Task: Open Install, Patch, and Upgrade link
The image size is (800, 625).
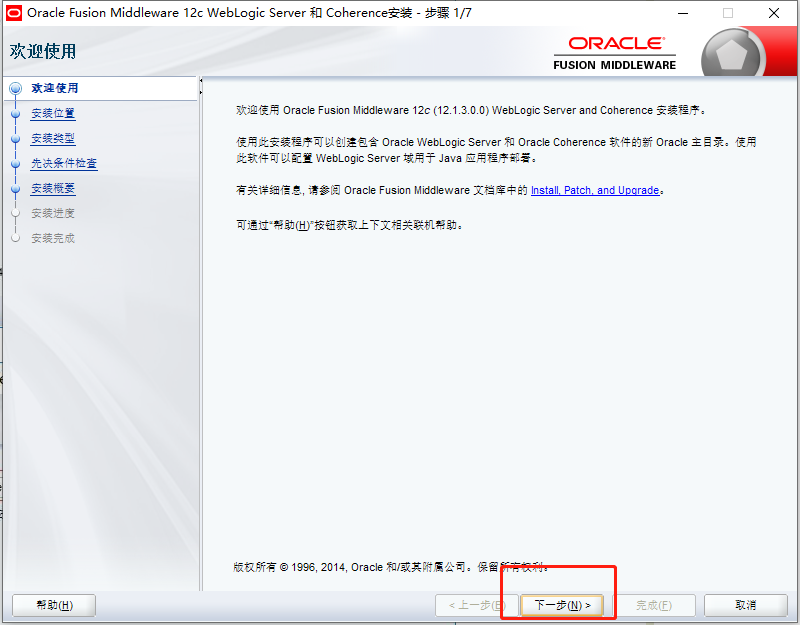Action: coord(595,190)
